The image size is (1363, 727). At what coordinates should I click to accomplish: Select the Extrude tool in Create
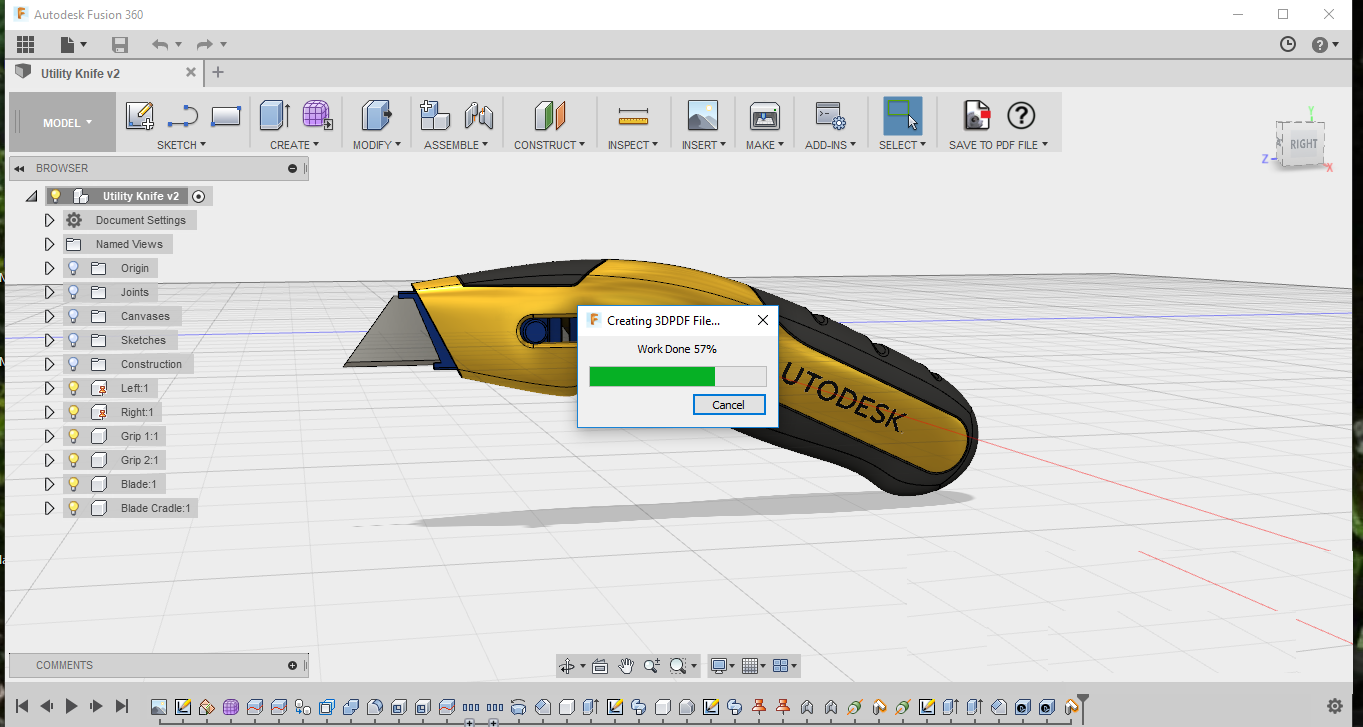(x=274, y=116)
